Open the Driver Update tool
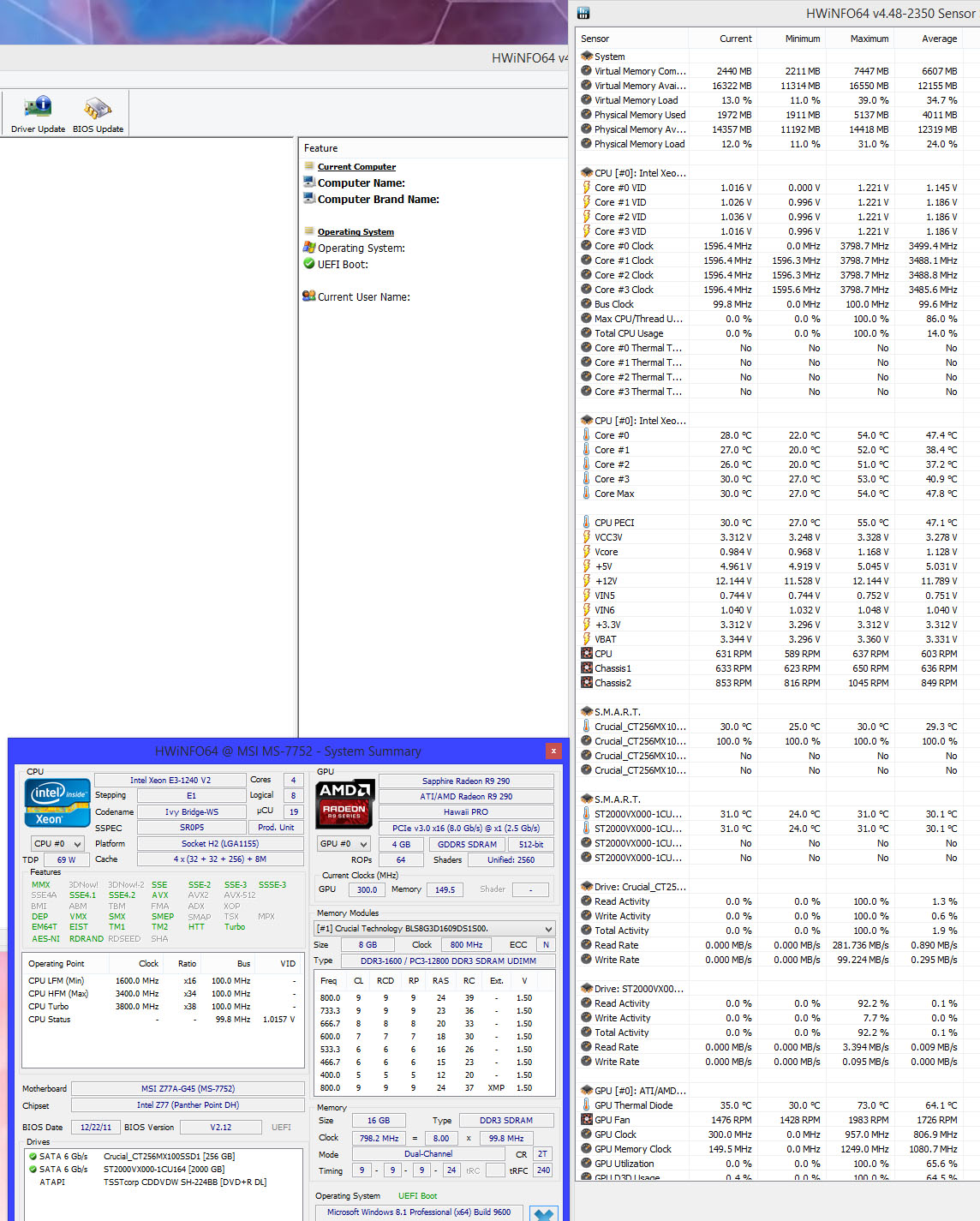Screen dimensions: 980x1221 pos(38,114)
